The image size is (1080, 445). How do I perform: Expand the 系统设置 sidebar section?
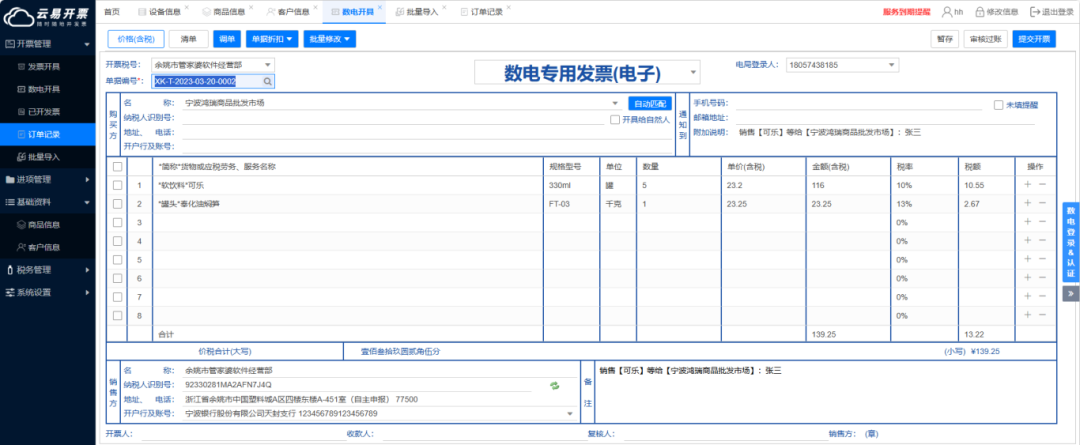click(48, 292)
